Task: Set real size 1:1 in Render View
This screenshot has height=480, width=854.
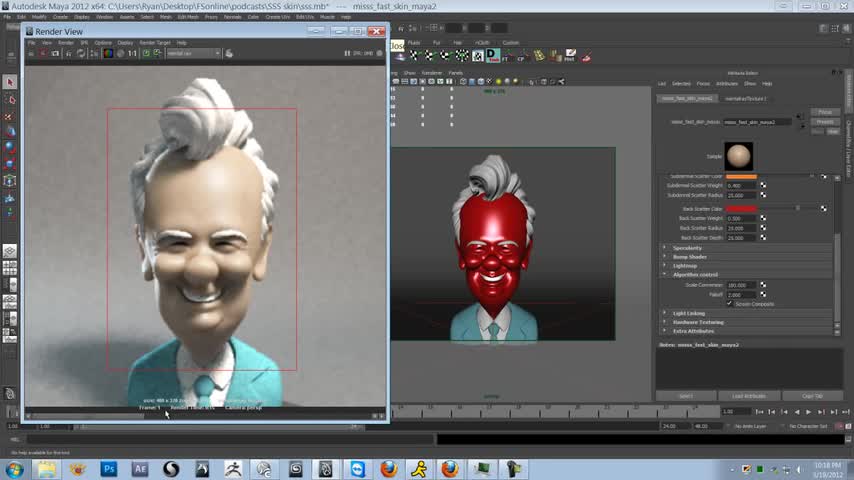Action: [x=132, y=53]
